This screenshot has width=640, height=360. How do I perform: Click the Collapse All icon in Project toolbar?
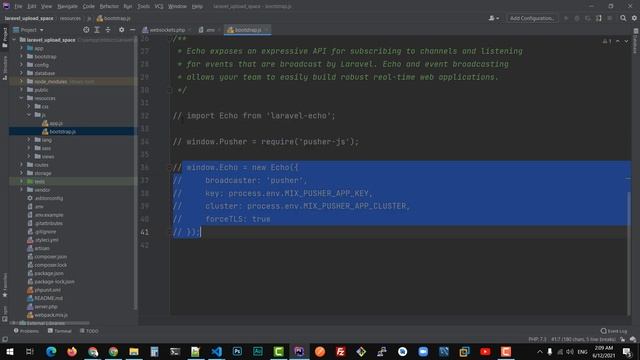point(108,30)
